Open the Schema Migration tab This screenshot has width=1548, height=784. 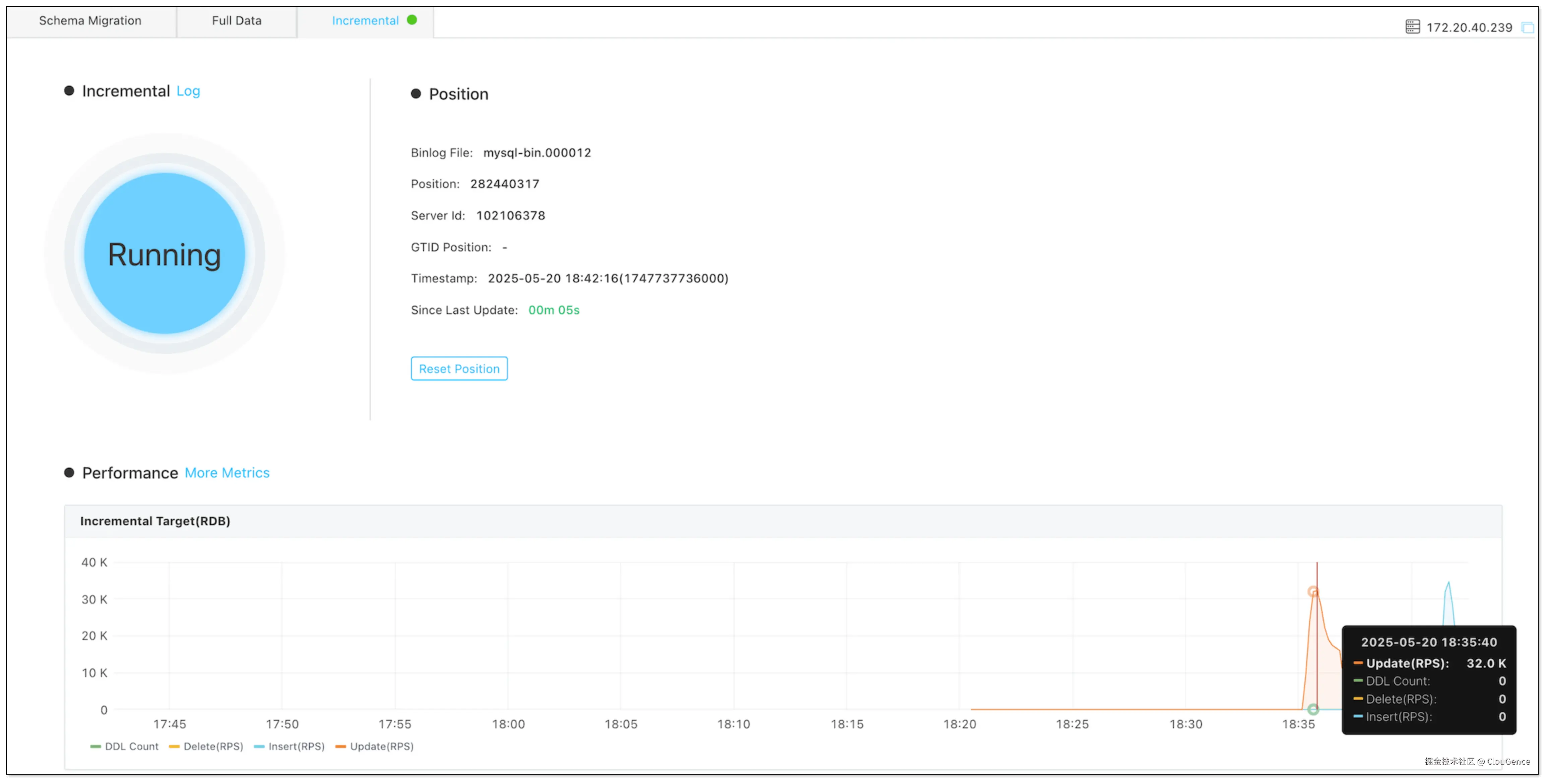coord(90,20)
